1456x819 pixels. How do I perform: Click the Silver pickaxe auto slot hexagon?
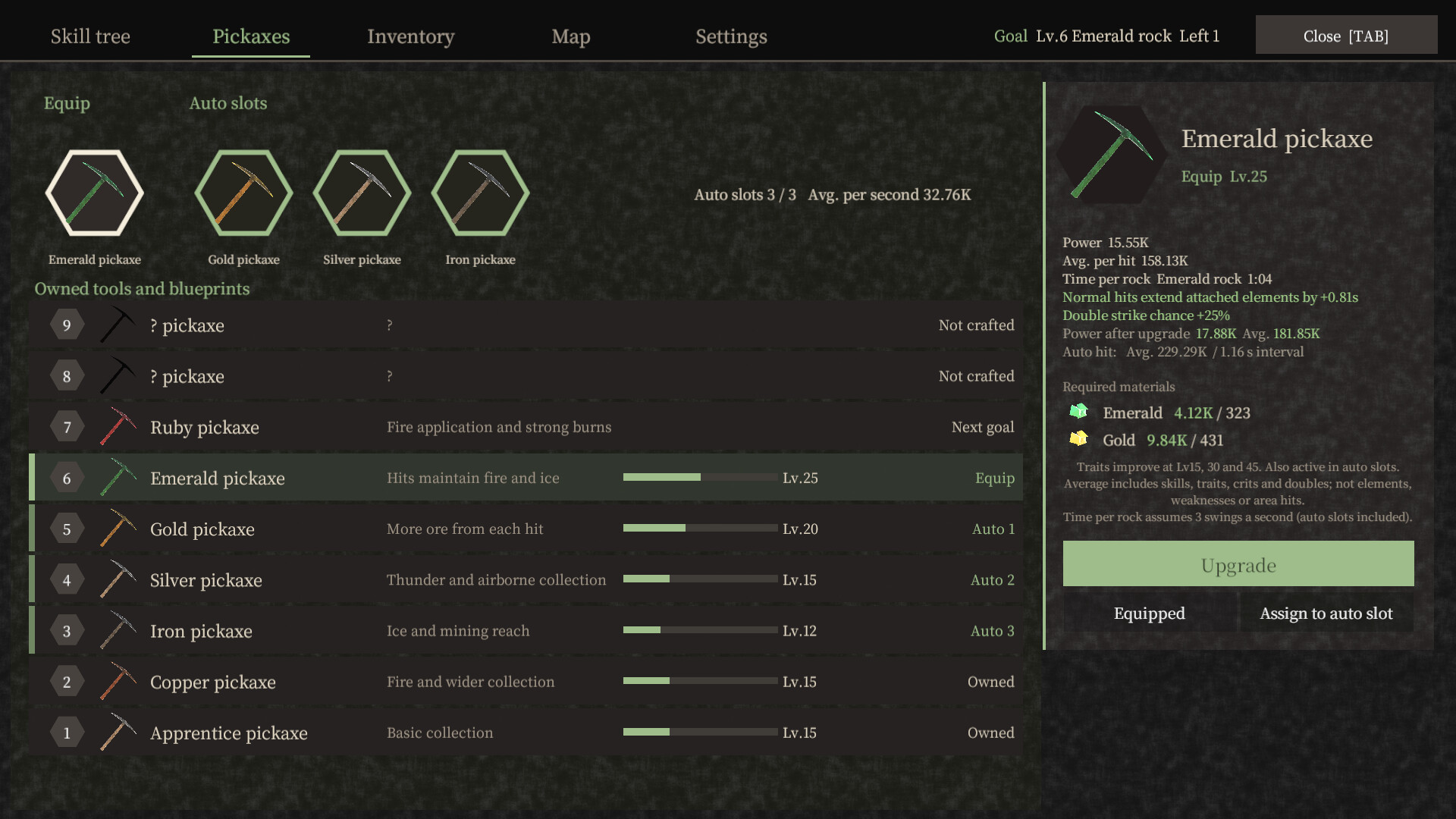pos(362,193)
